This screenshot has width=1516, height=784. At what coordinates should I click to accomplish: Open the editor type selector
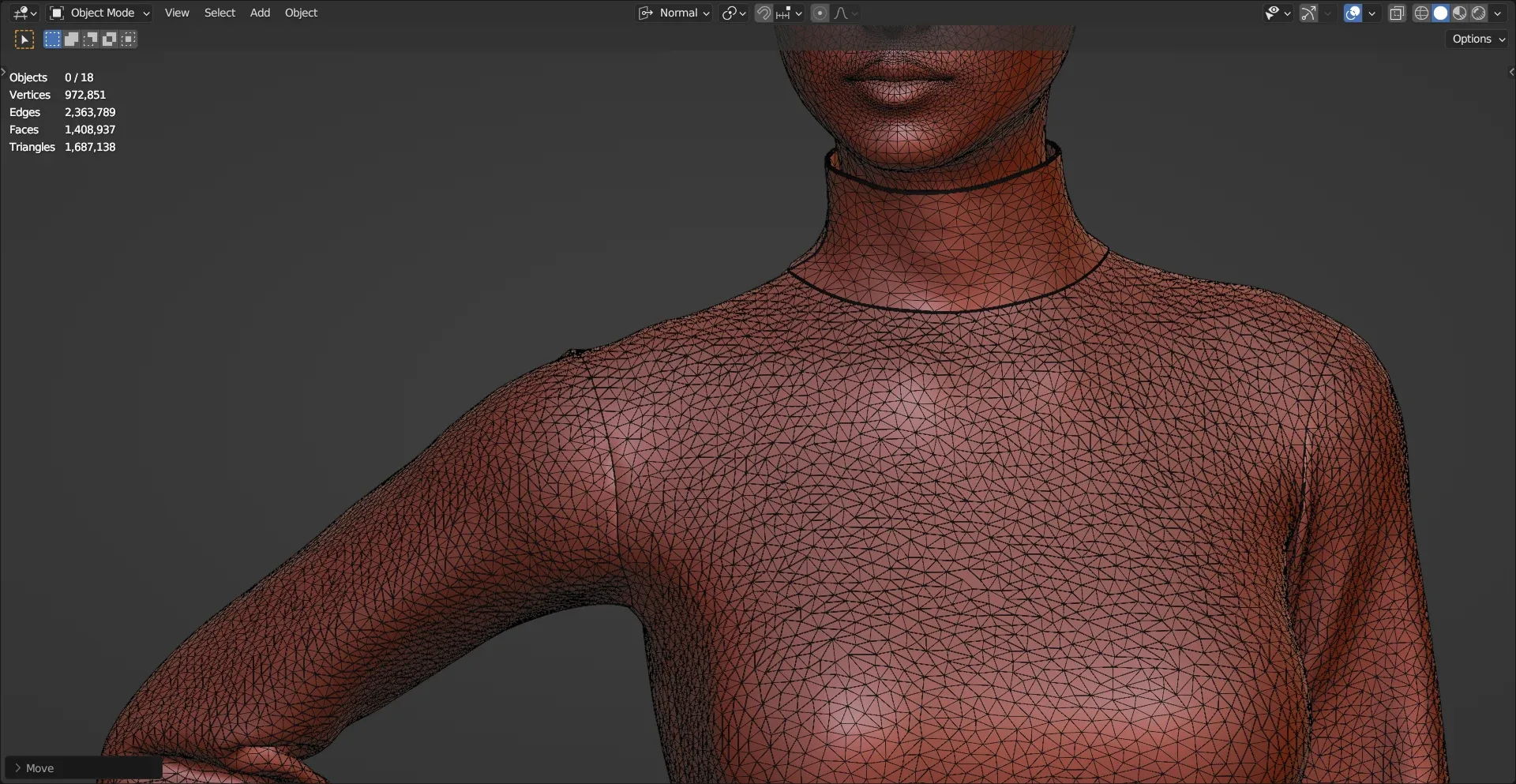(x=24, y=13)
